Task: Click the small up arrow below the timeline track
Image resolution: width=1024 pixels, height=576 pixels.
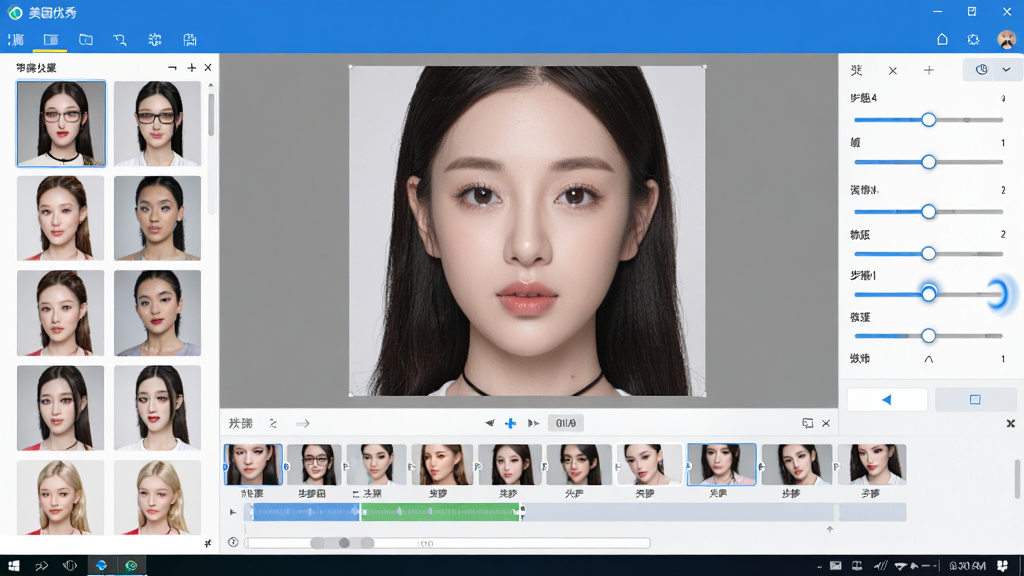Action: (829, 529)
